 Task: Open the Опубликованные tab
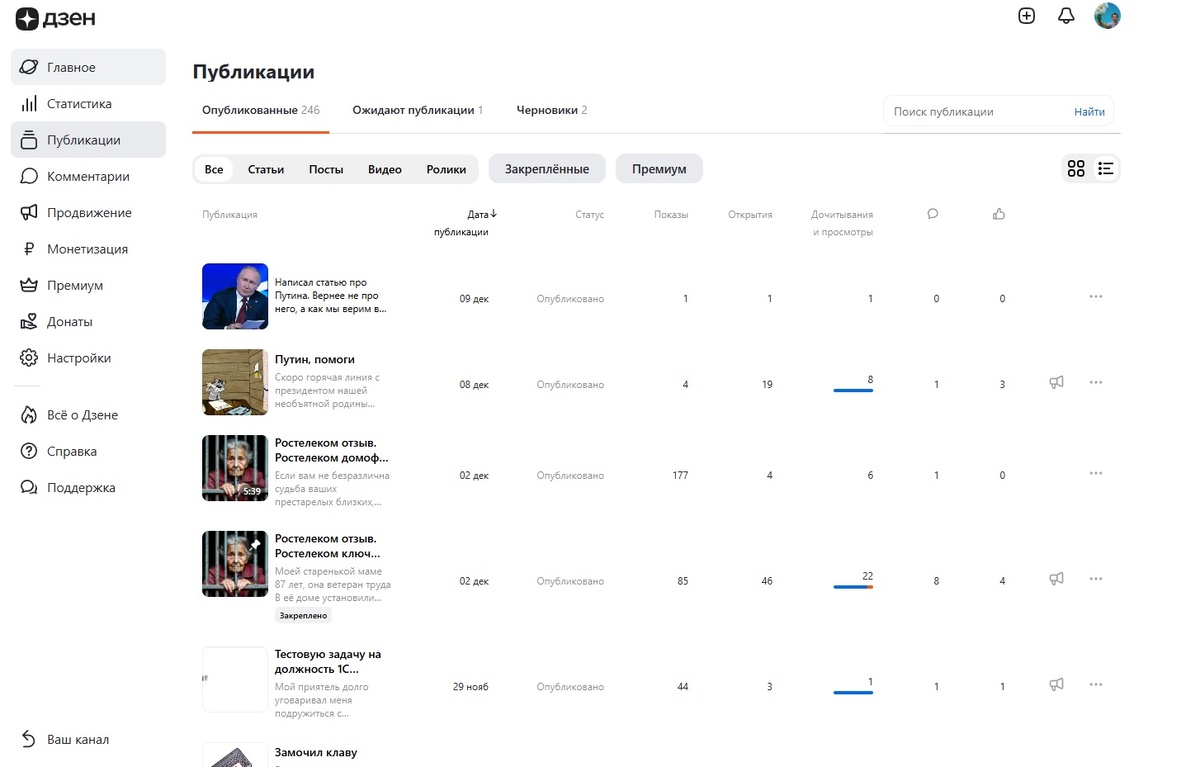[x=261, y=110]
